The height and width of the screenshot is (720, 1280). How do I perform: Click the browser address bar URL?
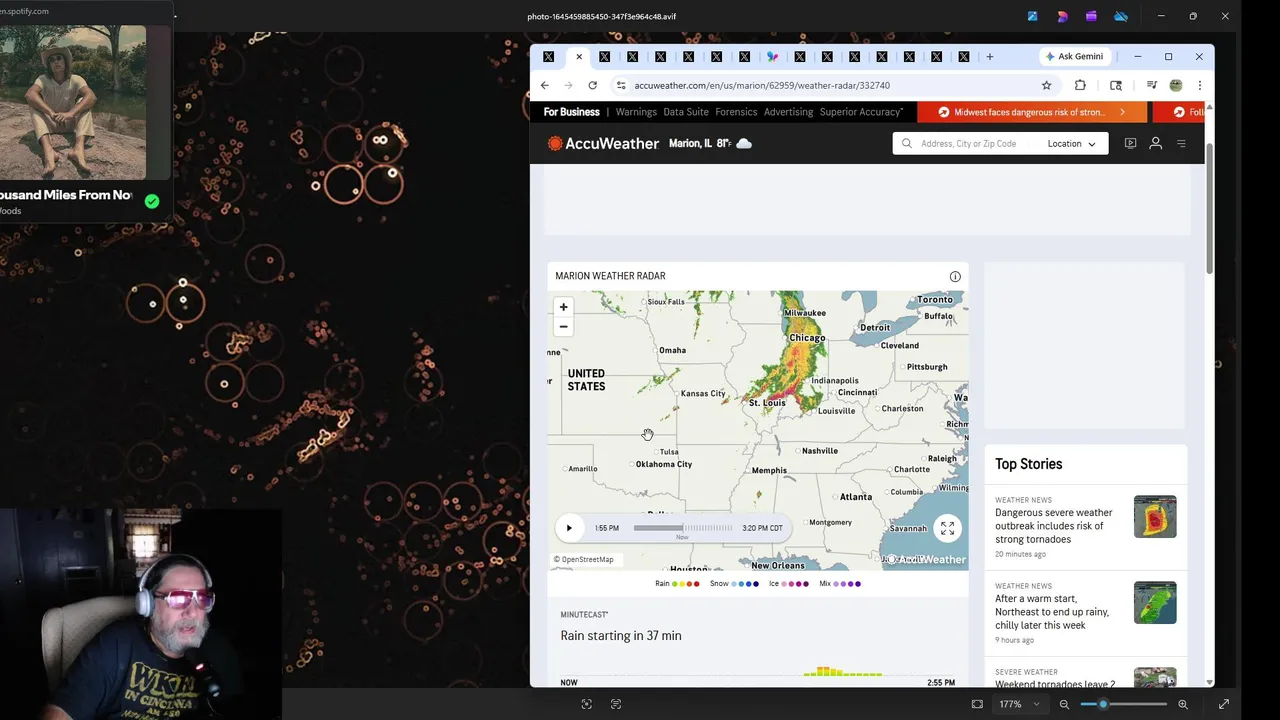point(761,85)
